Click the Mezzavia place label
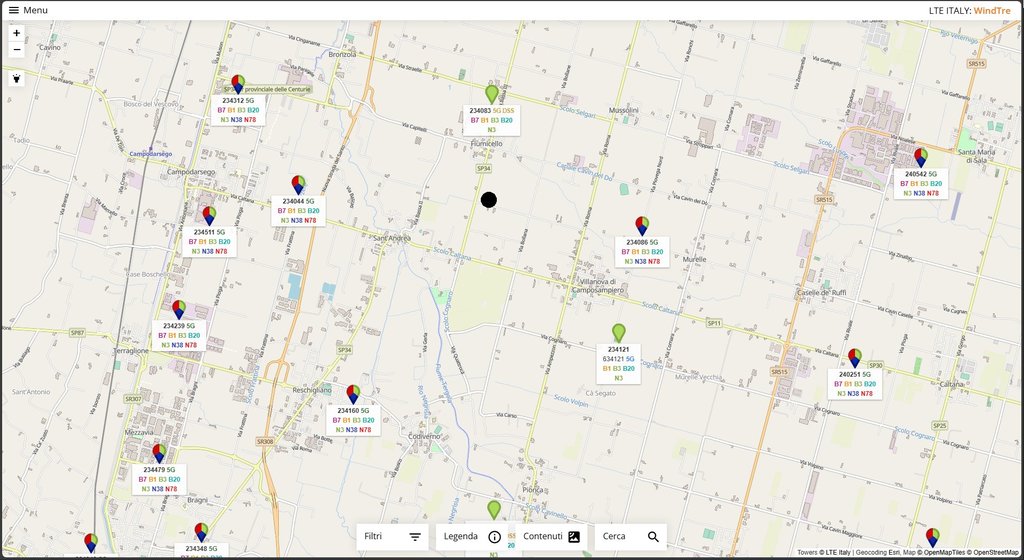 [138, 432]
